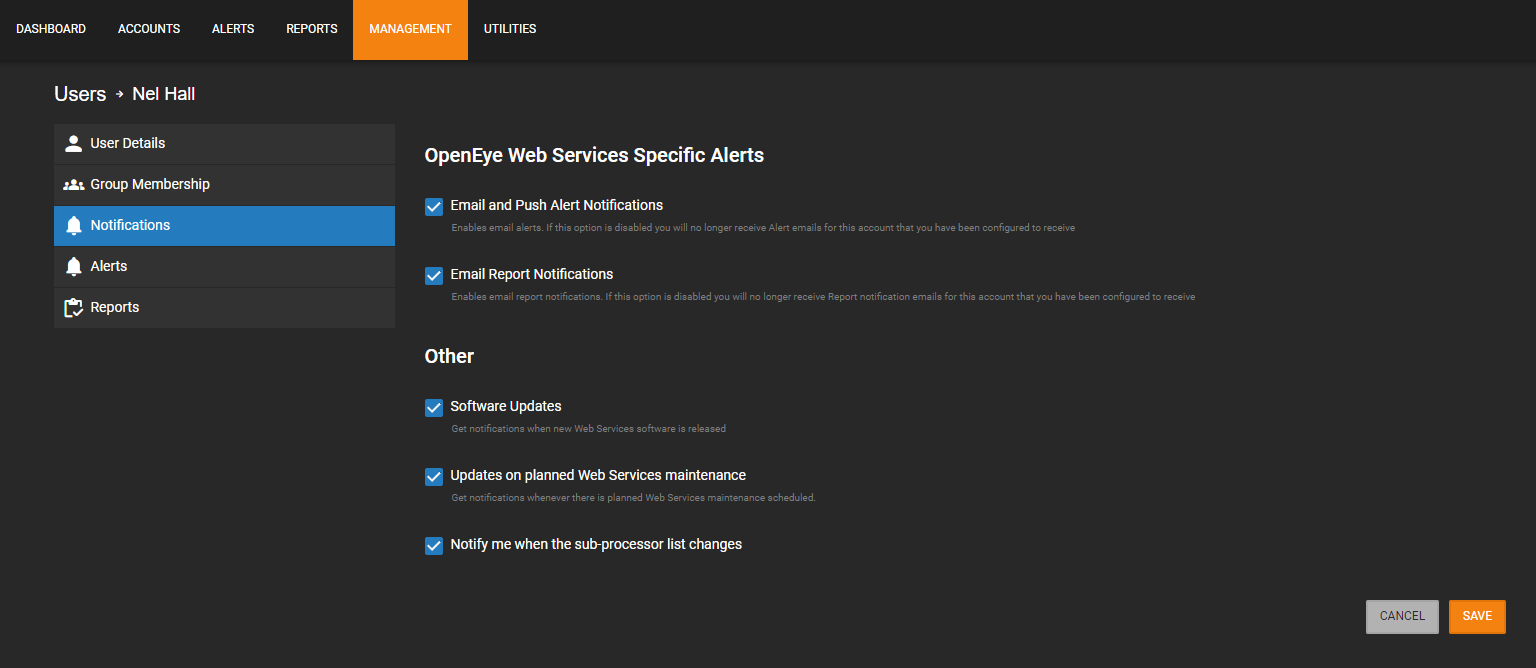Go to the Accounts tab

(x=149, y=29)
